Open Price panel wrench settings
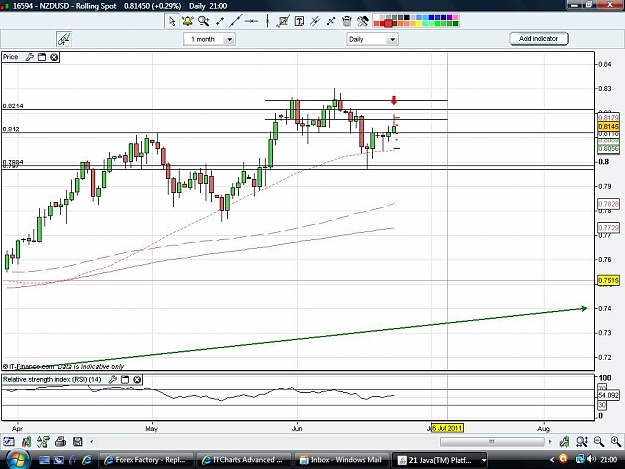 click(29, 57)
